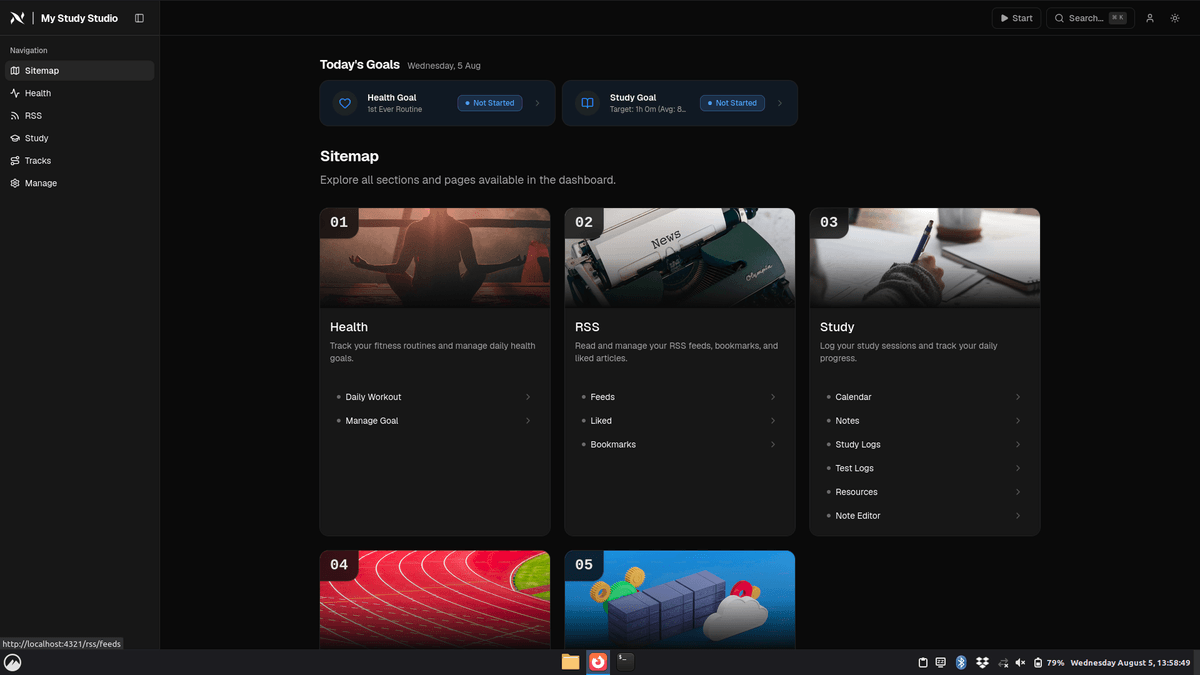Screen dimensions: 1200x675
Task: Click the taskbar launcher mountain icon
Action: click(13, 663)
